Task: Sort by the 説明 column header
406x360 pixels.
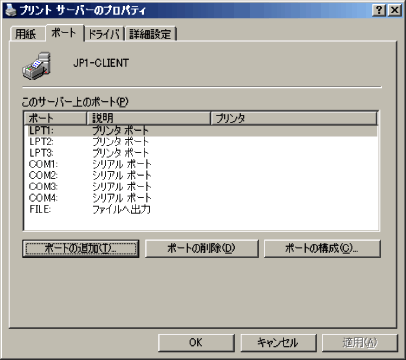Action: pos(148,118)
